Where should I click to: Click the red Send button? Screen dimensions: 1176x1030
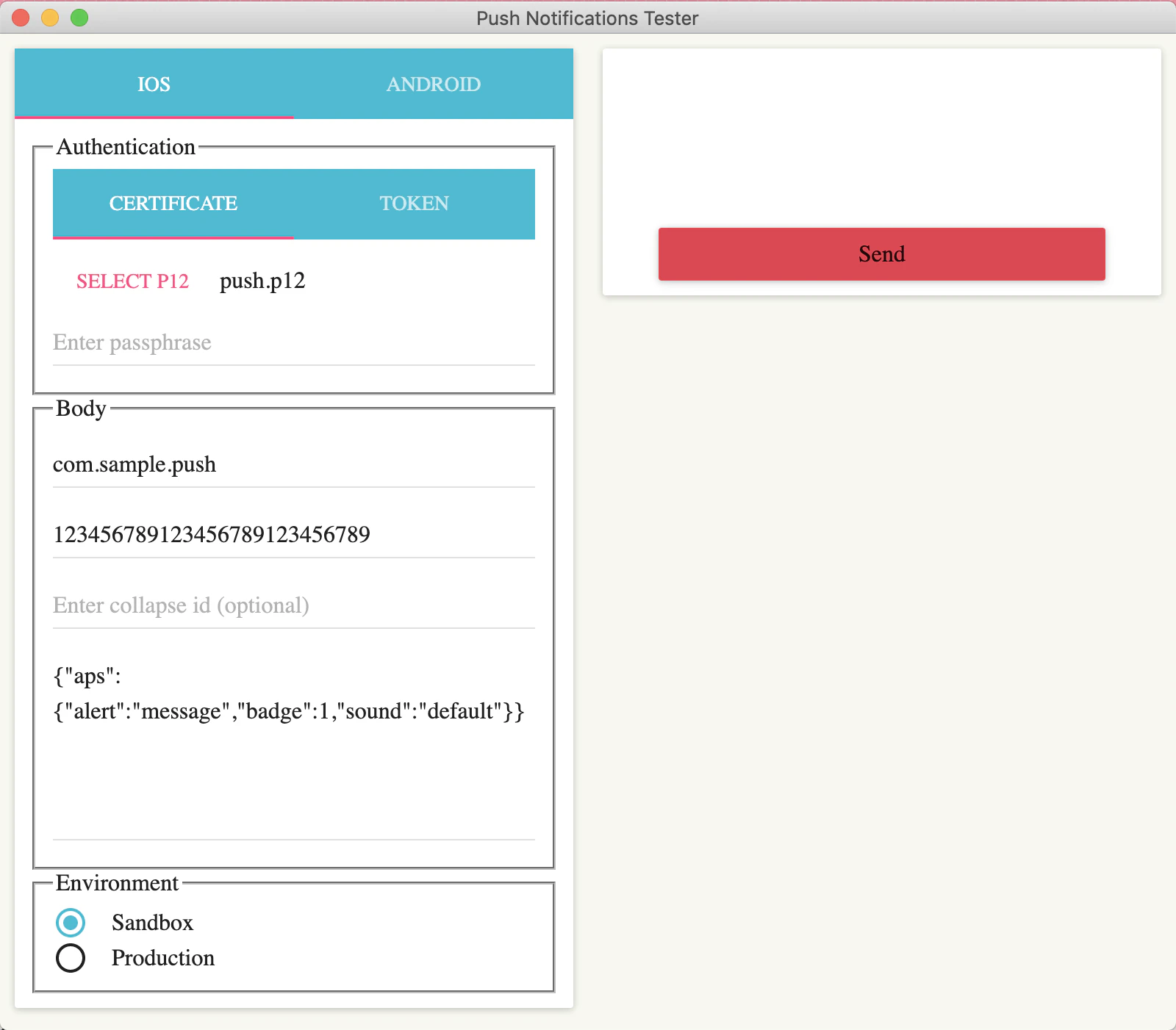click(882, 254)
